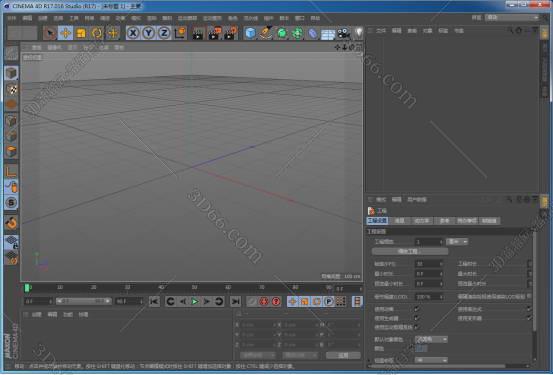Image resolution: width=553 pixels, height=375 pixels.
Task: Click the Render View clapperboard icon
Action: coord(198,34)
